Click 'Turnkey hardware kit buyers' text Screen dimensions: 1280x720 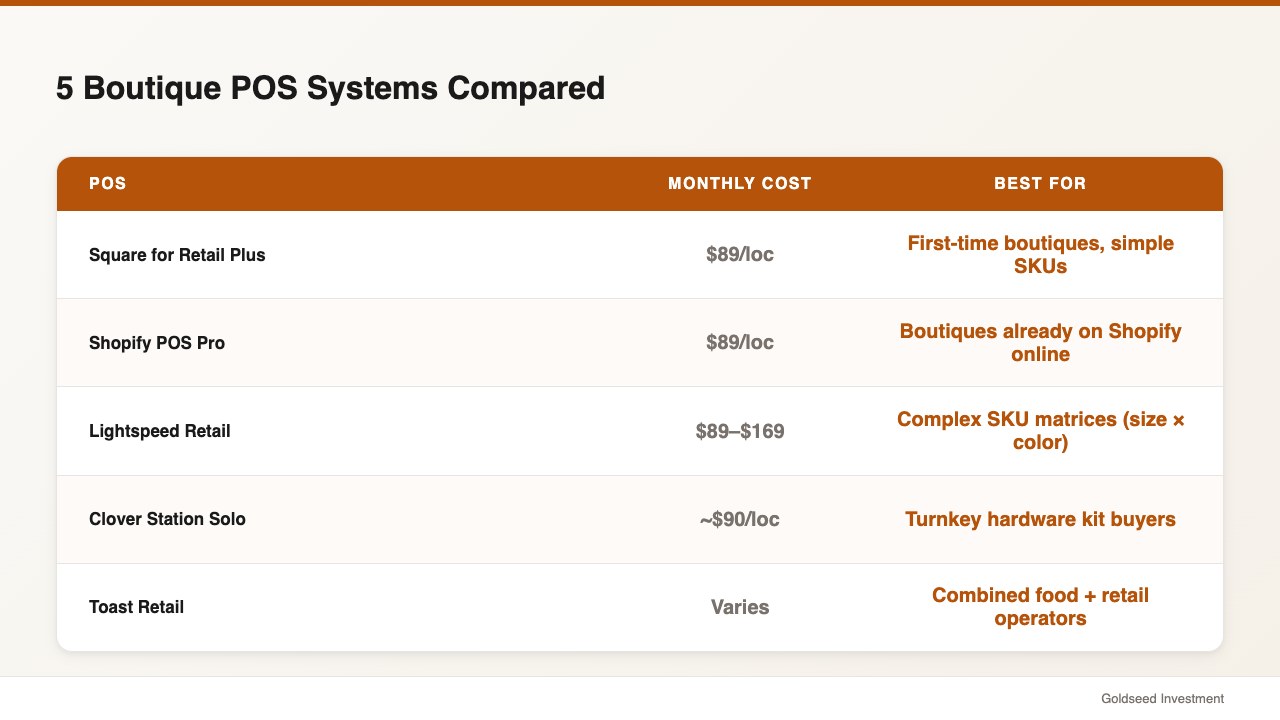(1040, 519)
